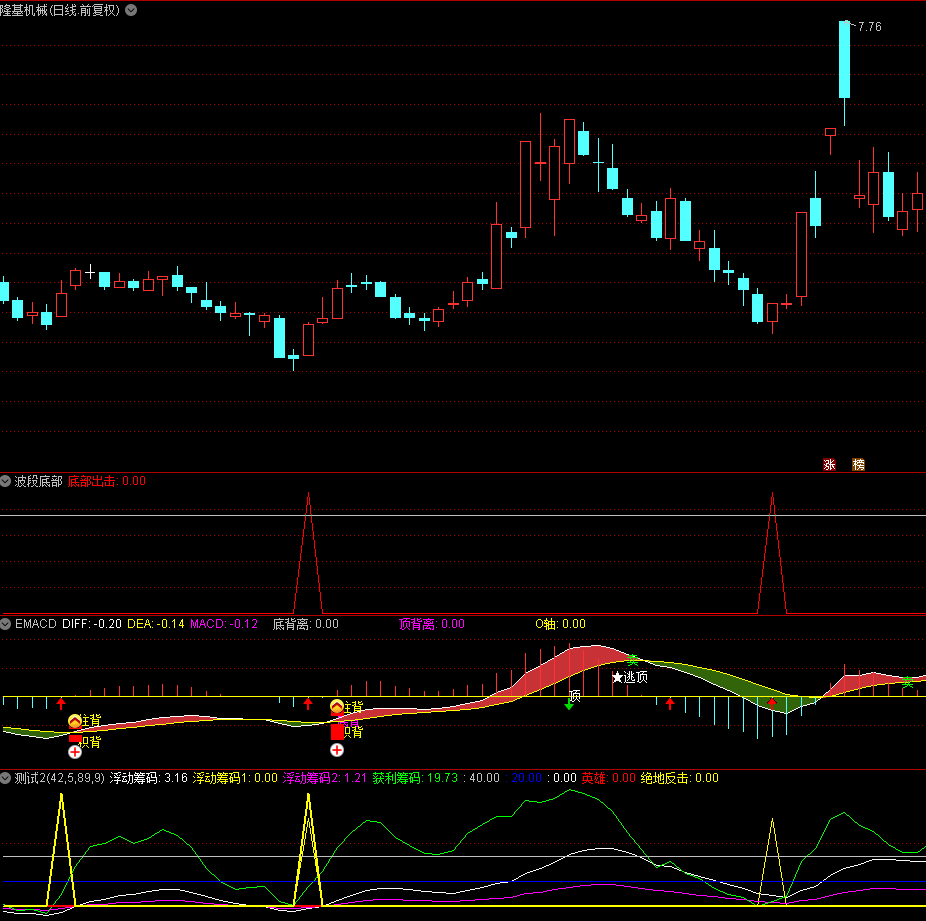This screenshot has height=921, width=926.
Task: Click the 波段底部 indicator name
Action: click(x=38, y=481)
